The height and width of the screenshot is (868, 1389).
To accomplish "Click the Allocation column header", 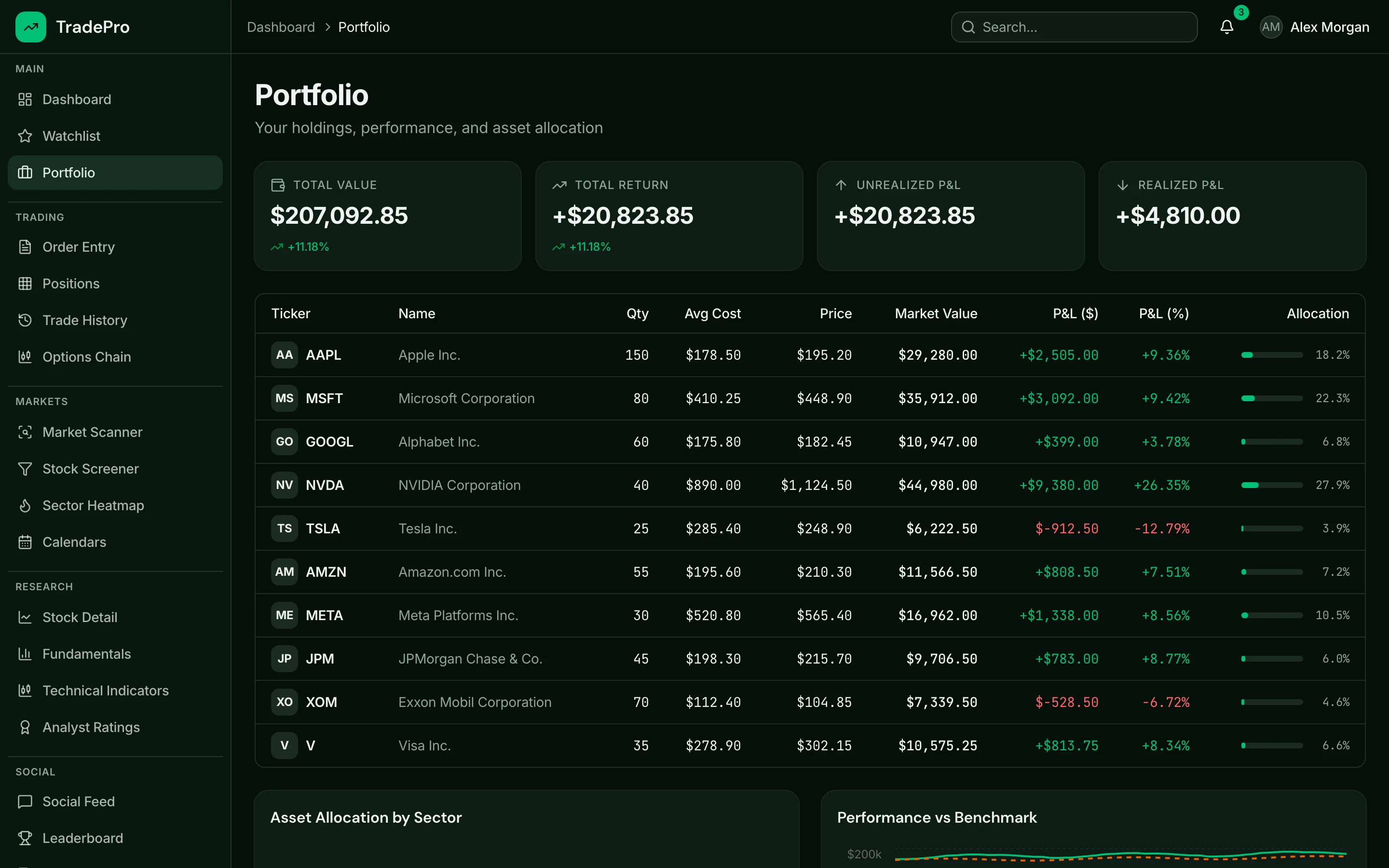I will pyautogui.click(x=1317, y=313).
